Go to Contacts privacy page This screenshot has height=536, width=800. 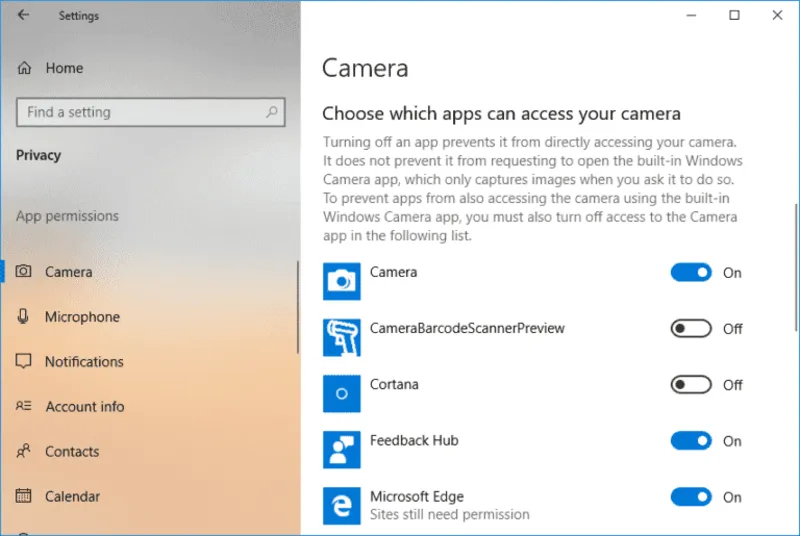pos(72,452)
